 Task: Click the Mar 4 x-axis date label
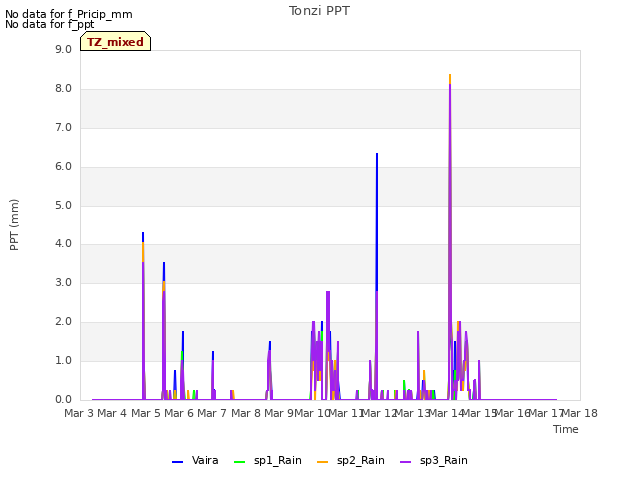(x=112, y=413)
